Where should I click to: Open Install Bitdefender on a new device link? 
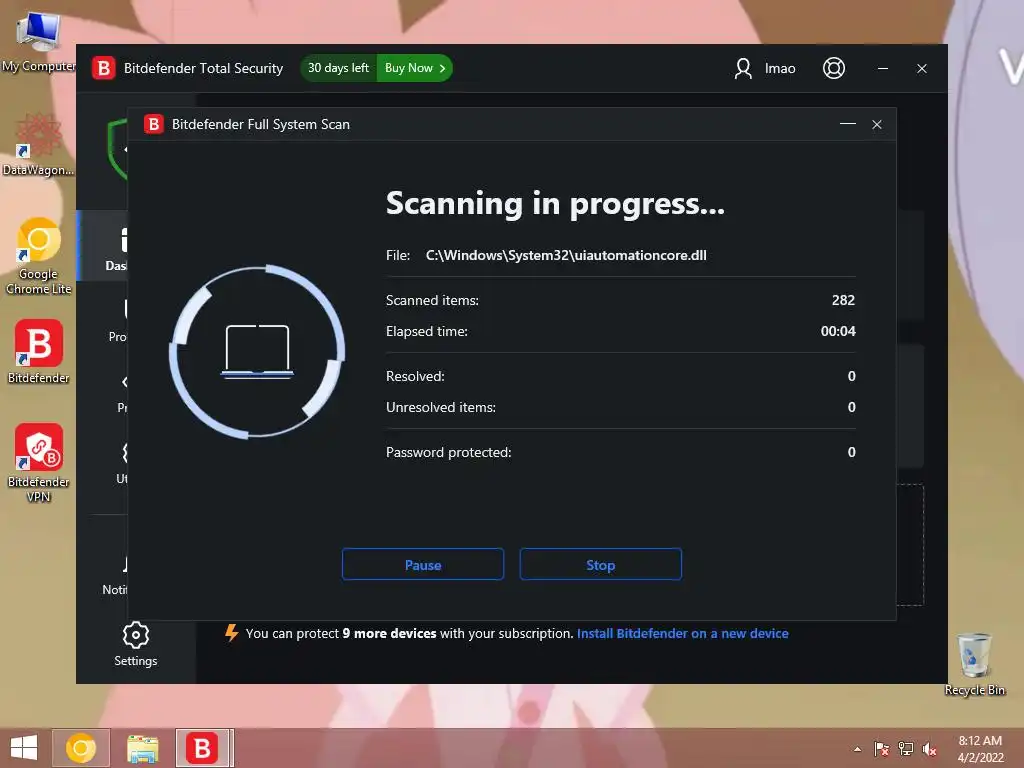coord(682,633)
